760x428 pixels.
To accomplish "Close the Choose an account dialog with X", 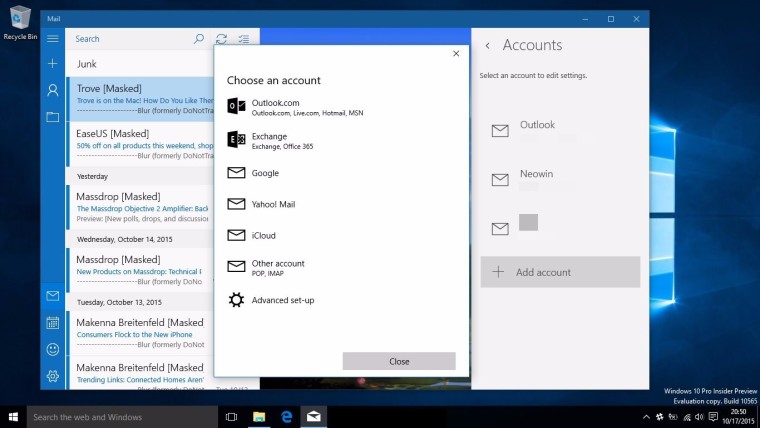I will pos(456,53).
